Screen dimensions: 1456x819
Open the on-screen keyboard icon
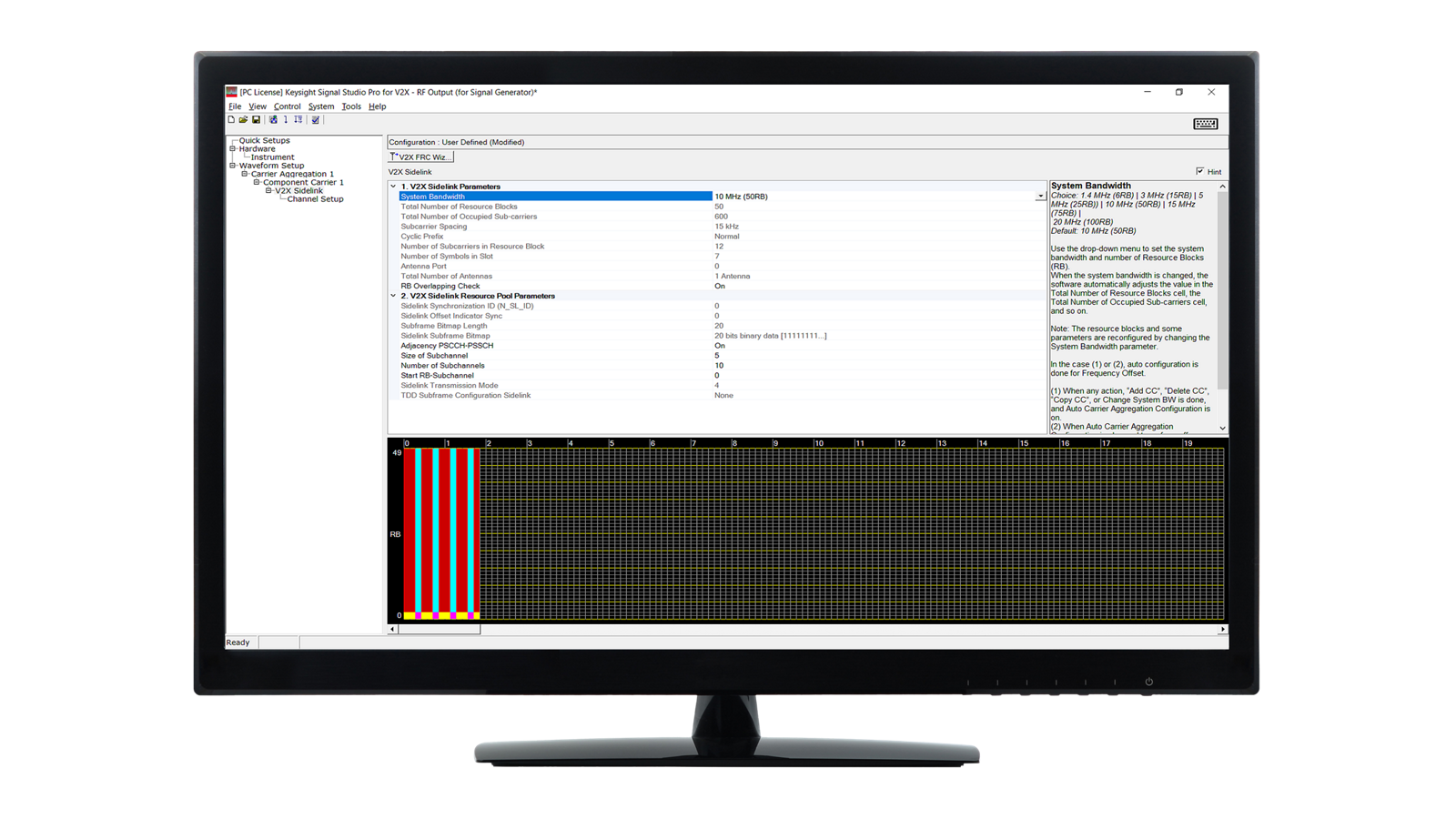[x=1206, y=124]
